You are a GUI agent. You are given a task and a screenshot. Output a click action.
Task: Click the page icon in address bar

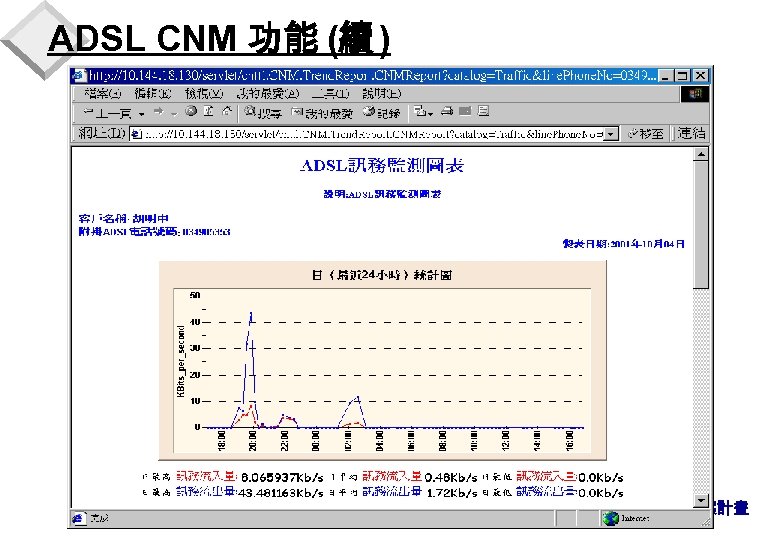tap(136, 134)
